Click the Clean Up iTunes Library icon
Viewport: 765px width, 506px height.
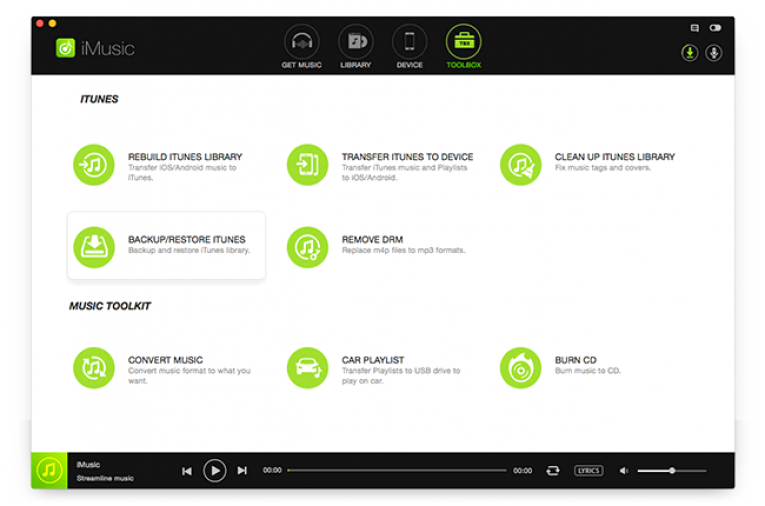click(x=521, y=165)
